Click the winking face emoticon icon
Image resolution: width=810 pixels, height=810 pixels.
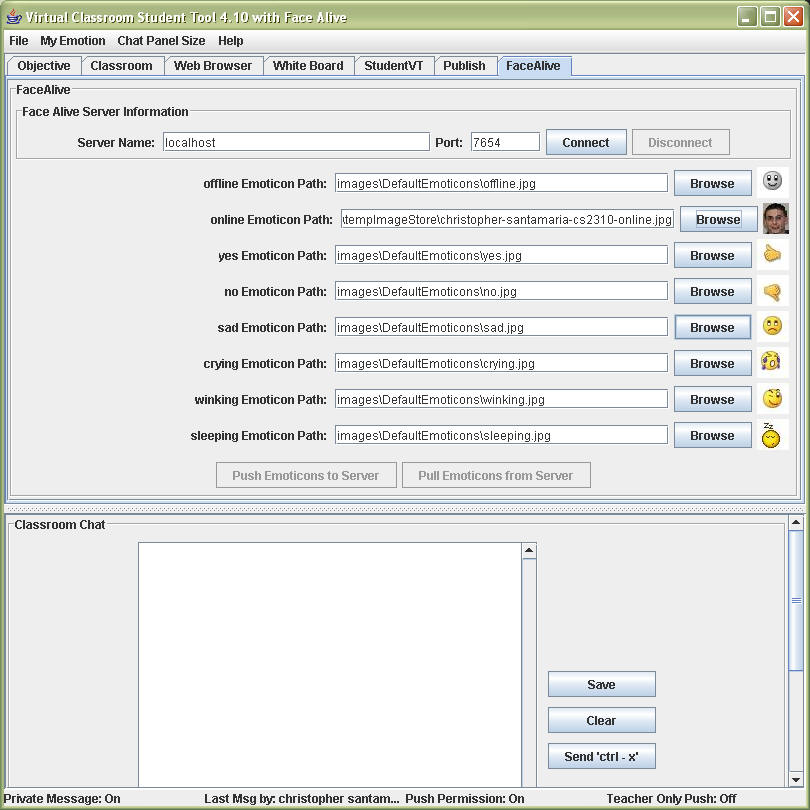771,398
